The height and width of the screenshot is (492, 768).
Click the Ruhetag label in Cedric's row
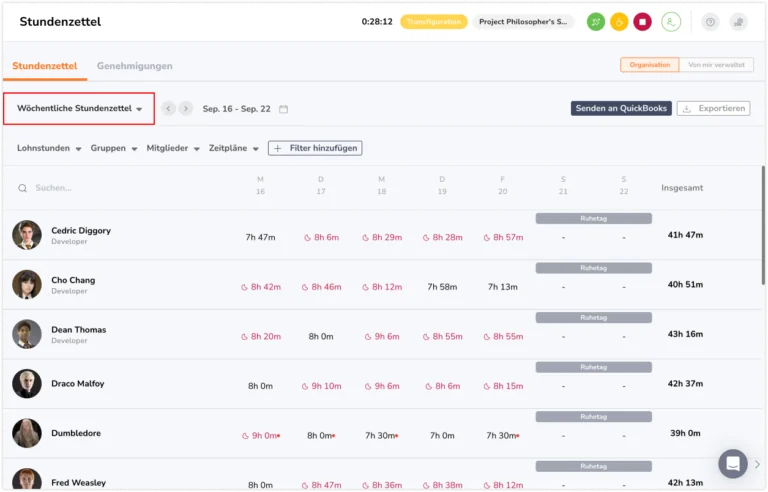594,219
